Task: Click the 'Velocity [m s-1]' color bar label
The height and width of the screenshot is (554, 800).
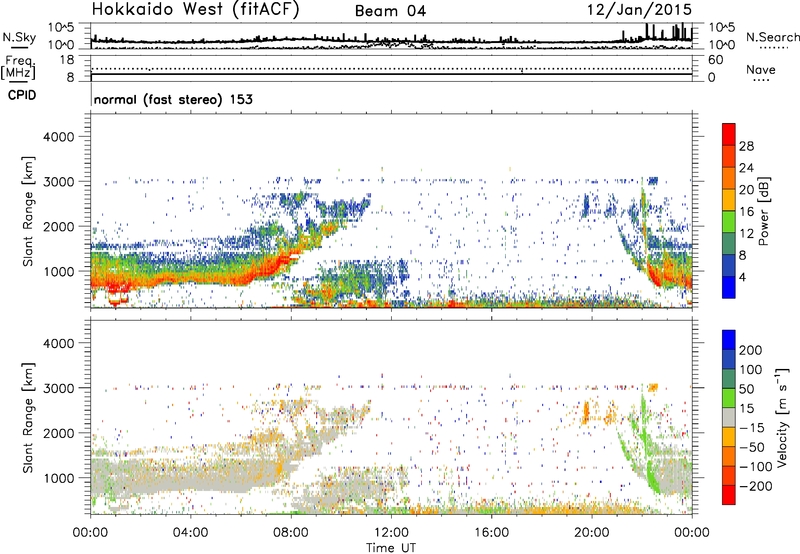Action: (782, 417)
